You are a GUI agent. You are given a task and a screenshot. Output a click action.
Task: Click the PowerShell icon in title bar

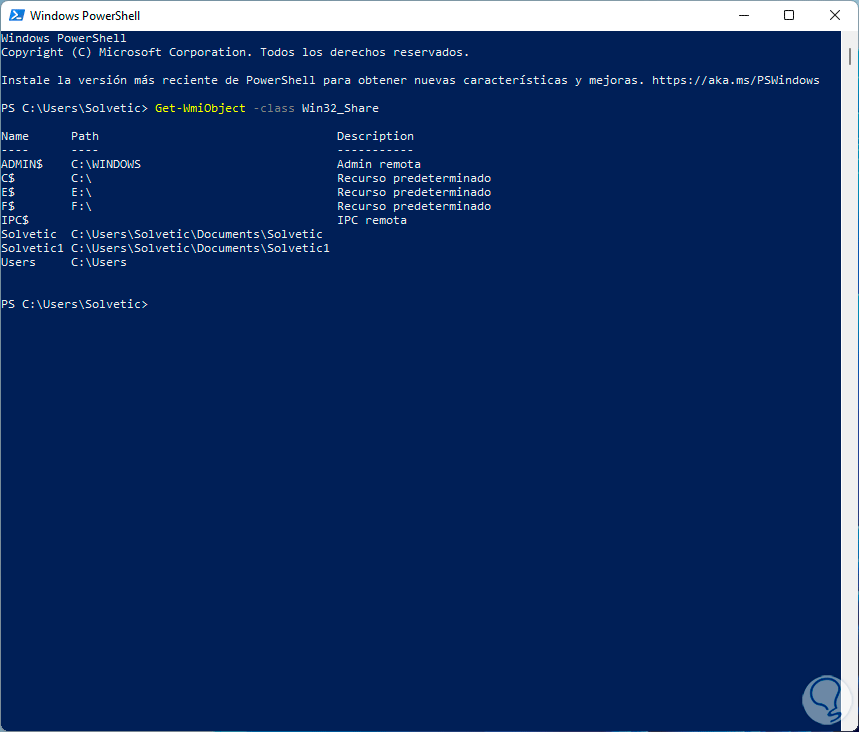15,15
